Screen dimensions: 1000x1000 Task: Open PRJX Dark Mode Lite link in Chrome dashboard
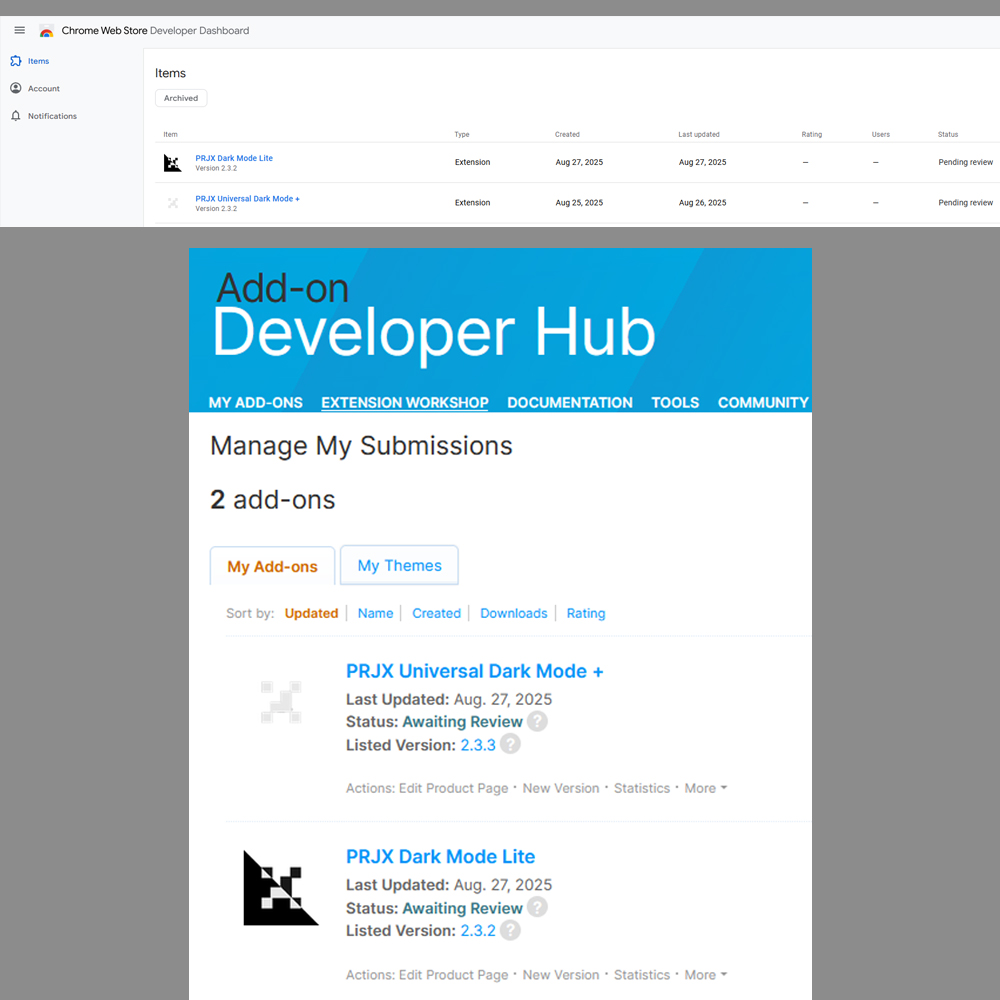click(x=234, y=158)
